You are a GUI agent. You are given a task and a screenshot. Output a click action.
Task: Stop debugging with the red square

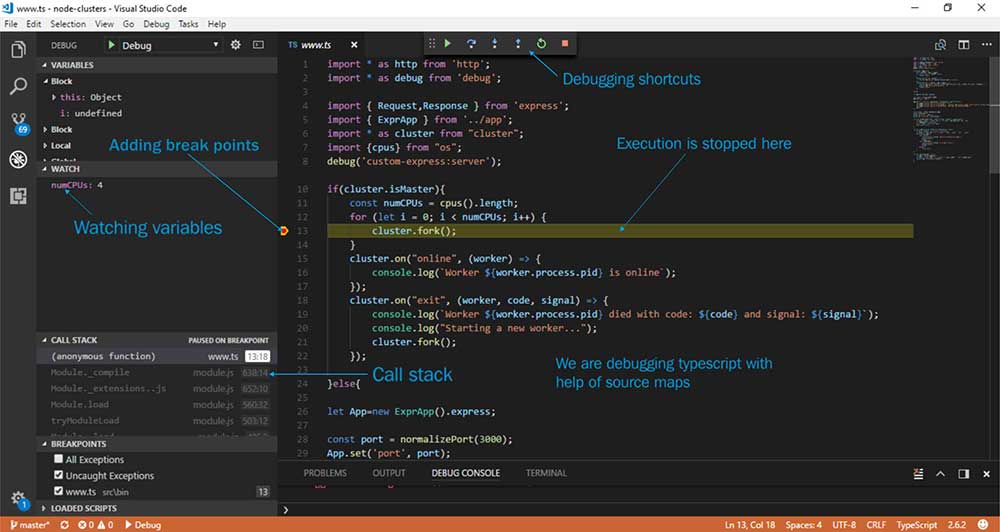565,44
